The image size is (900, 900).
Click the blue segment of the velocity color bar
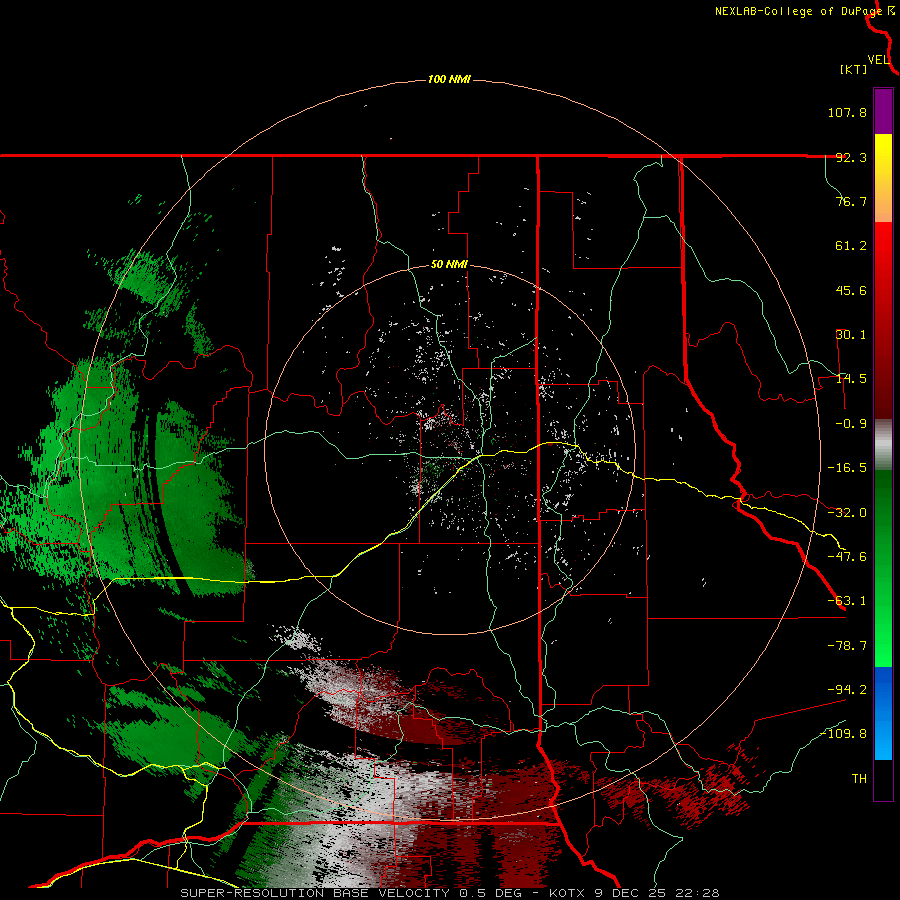point(883,712)
